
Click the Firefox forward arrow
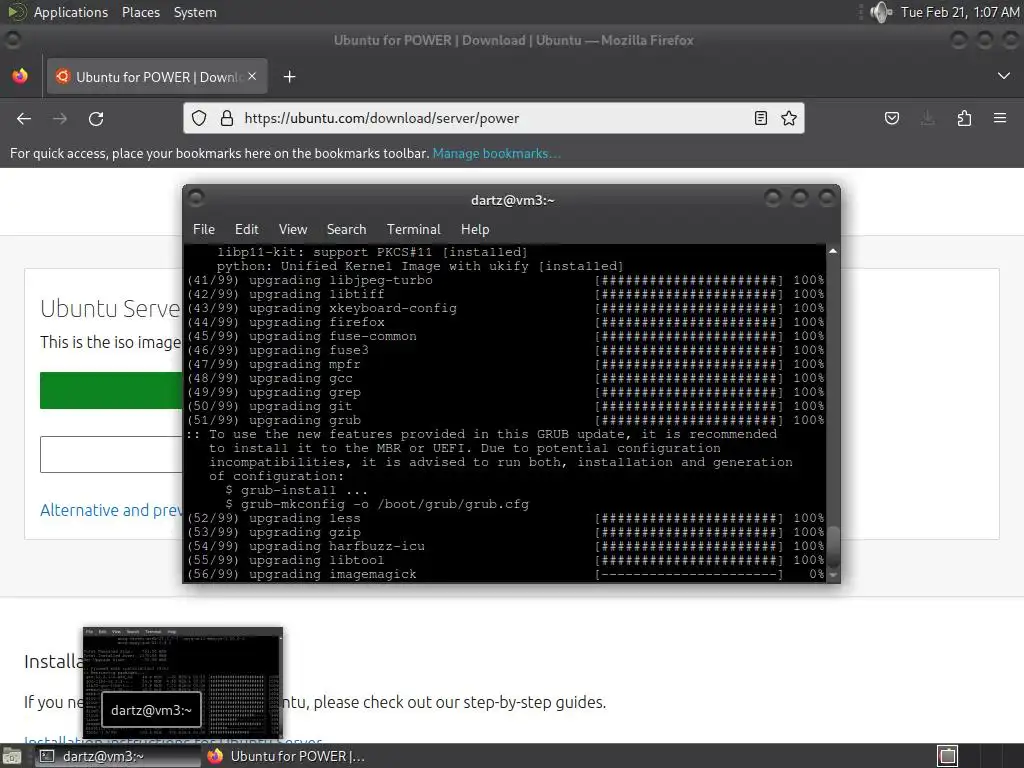[60, 119]
